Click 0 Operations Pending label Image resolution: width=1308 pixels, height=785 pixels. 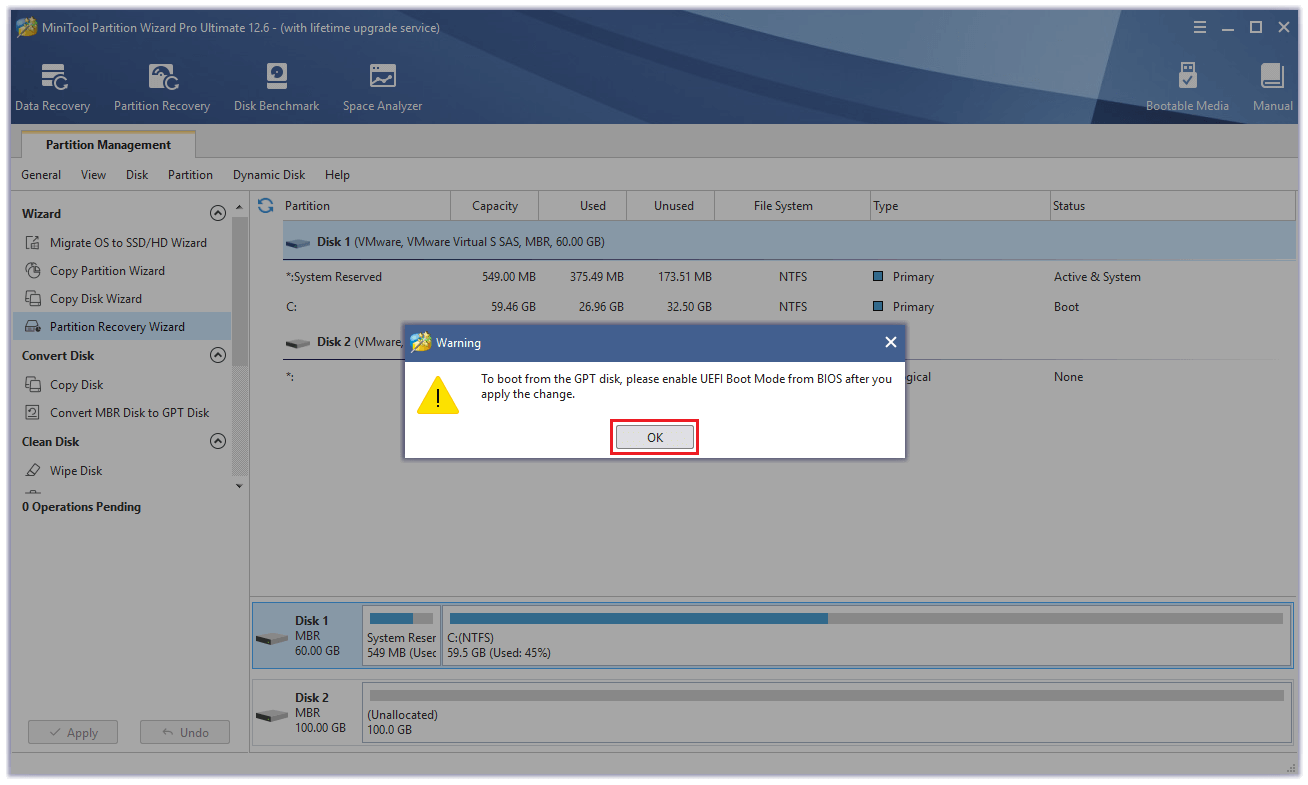click(81, 507)
